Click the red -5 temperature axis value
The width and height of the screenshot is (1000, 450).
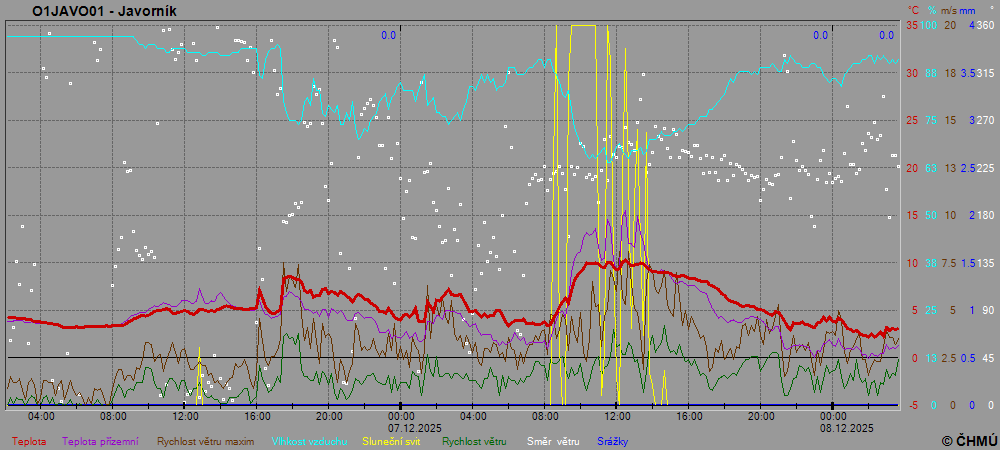[912, 405]
